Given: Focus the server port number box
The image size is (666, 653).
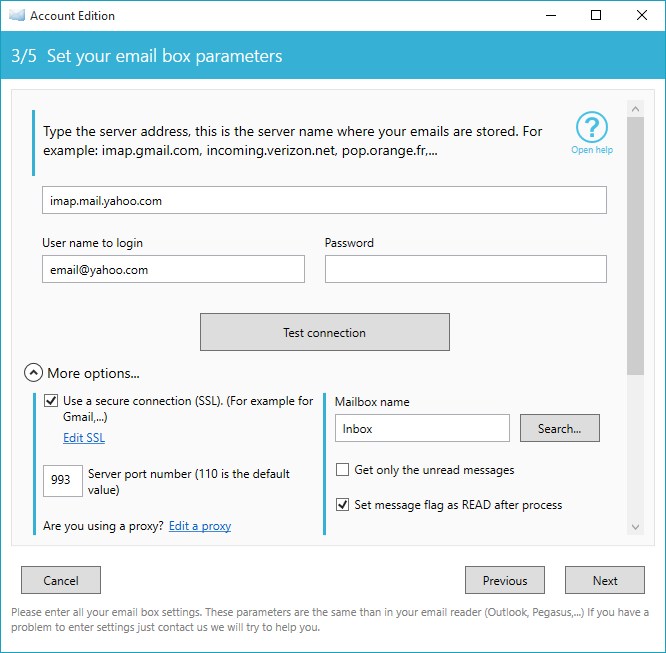Looking at the screenshot, I should pyautogui.click(x=63, y=481).
